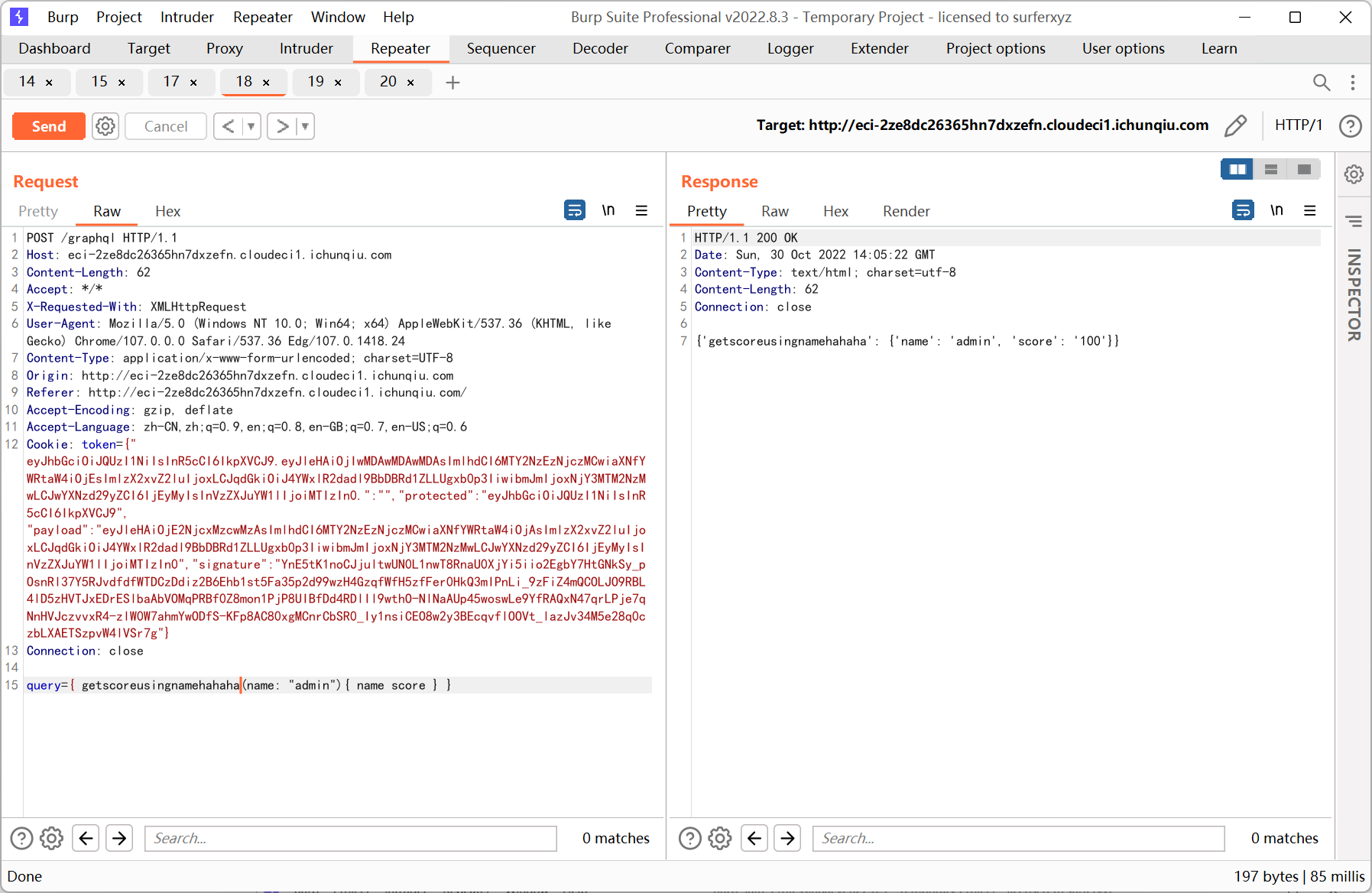
Task: Open the Decoder tool tab
Action: coord(600,48)
